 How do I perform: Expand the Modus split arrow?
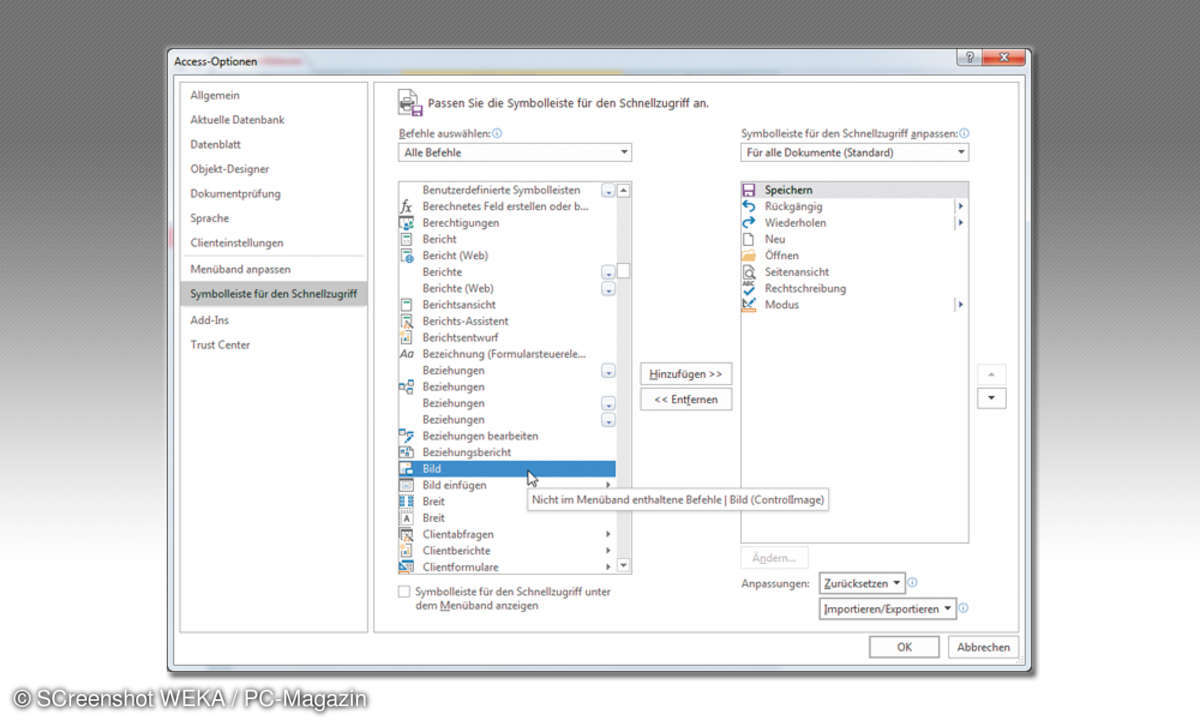coord(961,305)
